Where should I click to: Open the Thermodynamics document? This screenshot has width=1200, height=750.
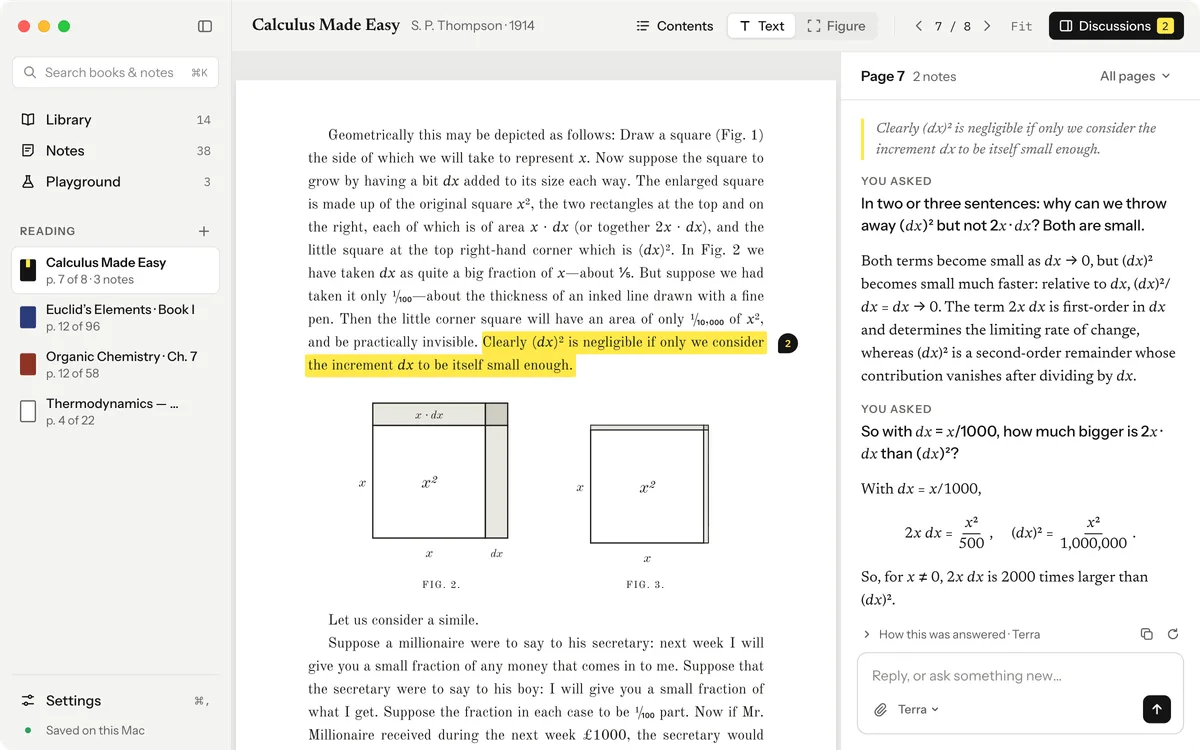115,411
